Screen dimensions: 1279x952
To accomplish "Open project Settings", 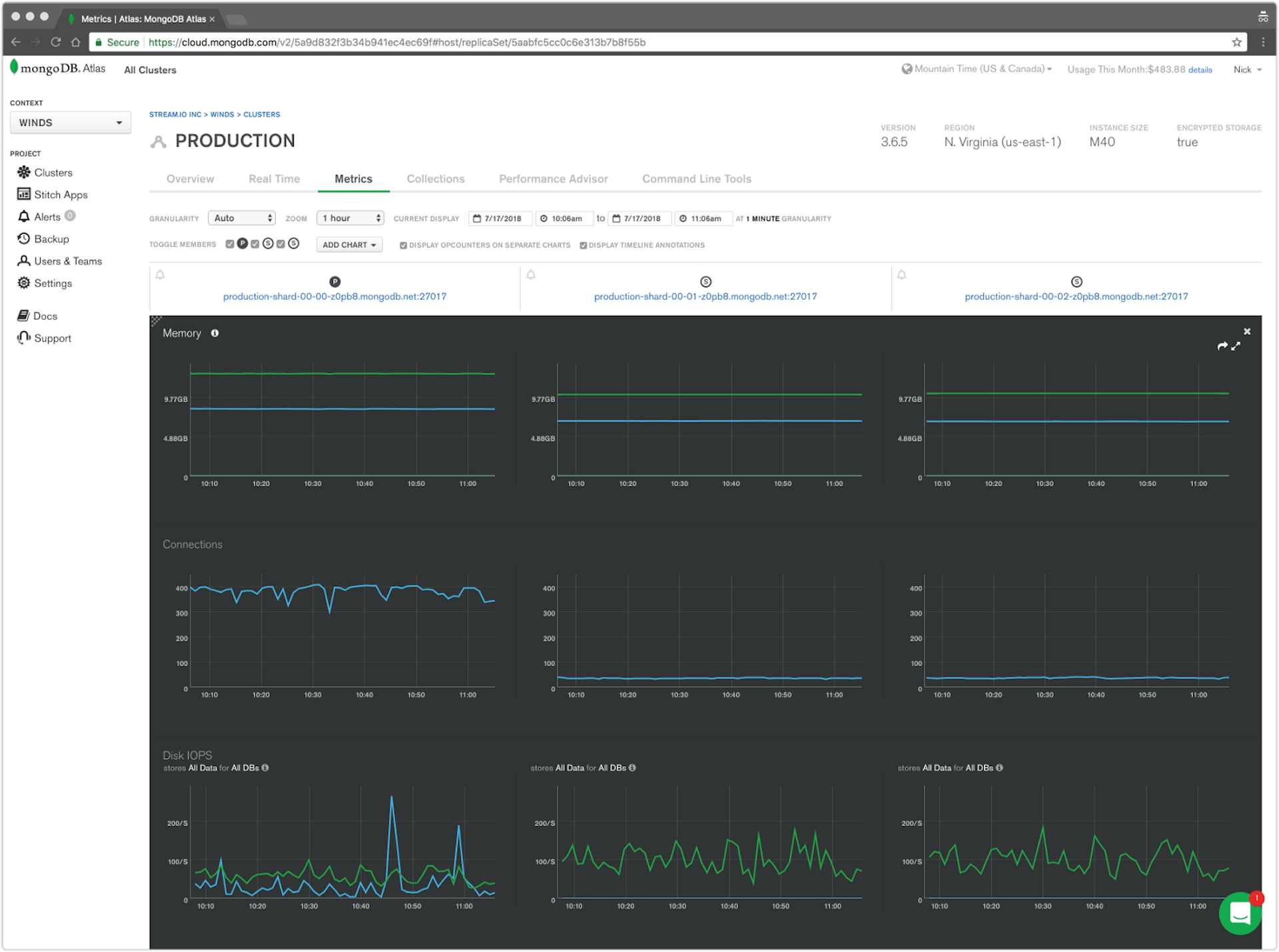I will [x=53, y=282].
